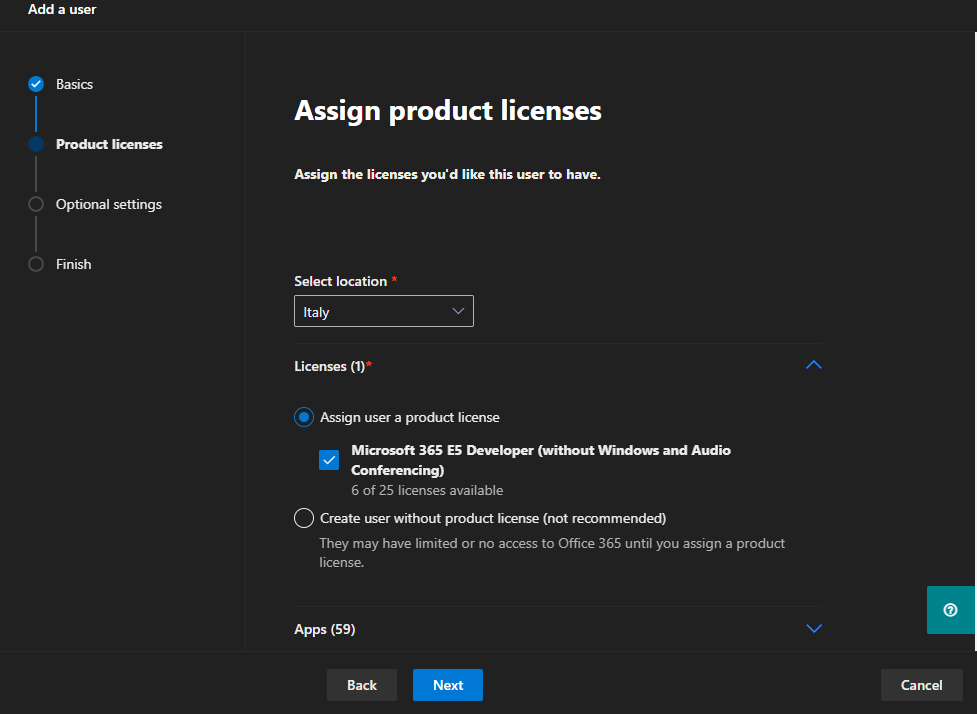Expand the Apps (59) section chevron
The width and height of the screenshot is (977, 714).
(x=813, y=629)
